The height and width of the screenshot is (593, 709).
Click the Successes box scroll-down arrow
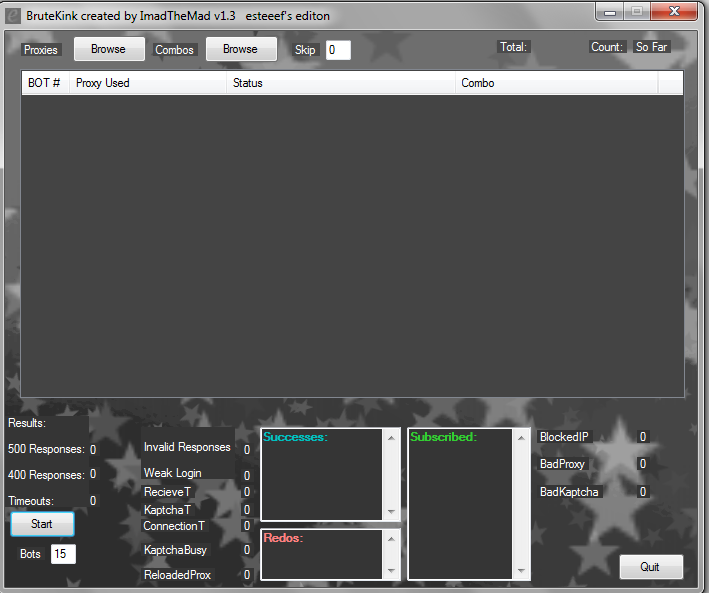coord(392,512)
